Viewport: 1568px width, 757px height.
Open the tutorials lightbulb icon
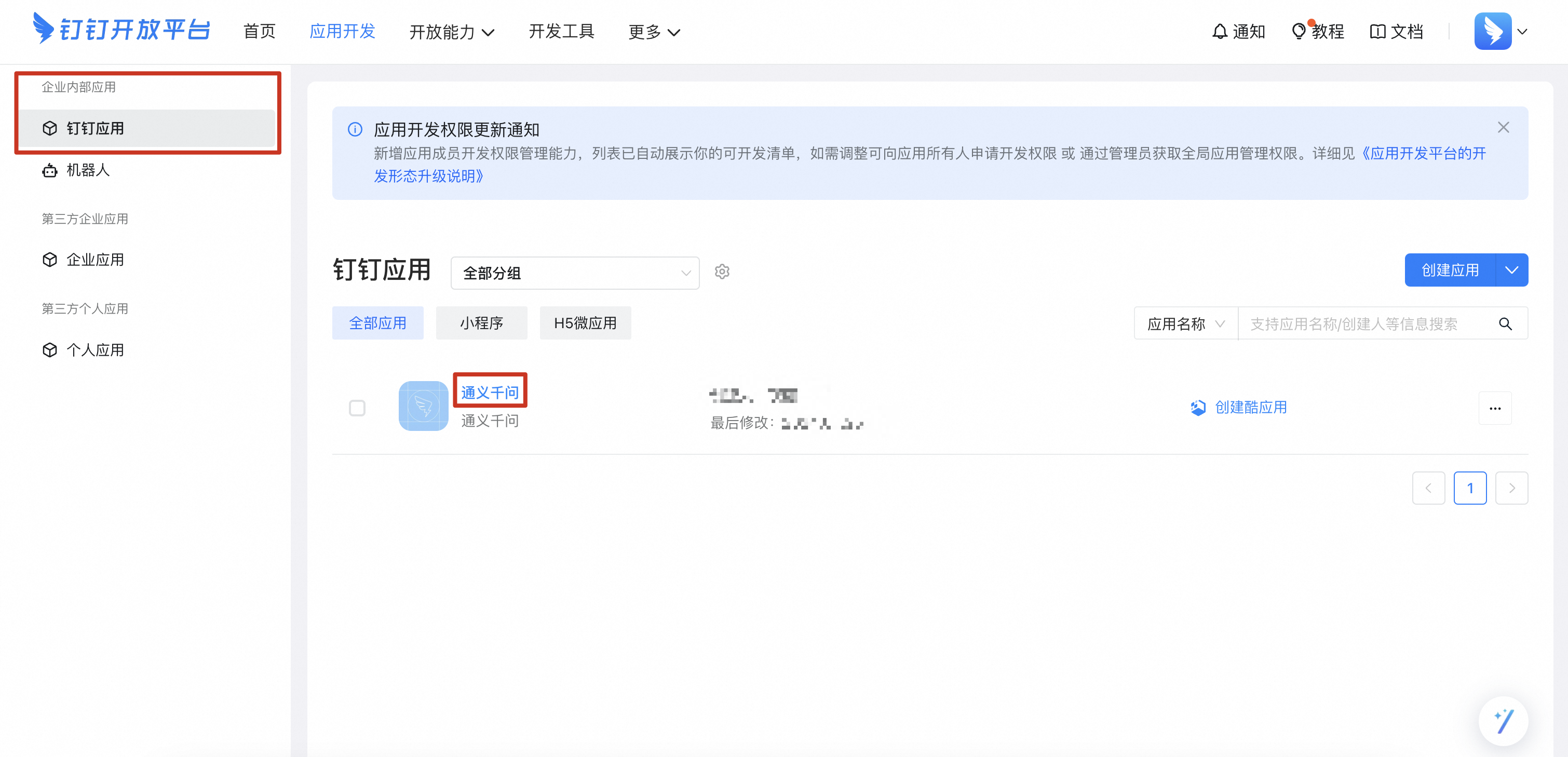coord(1299,31)
